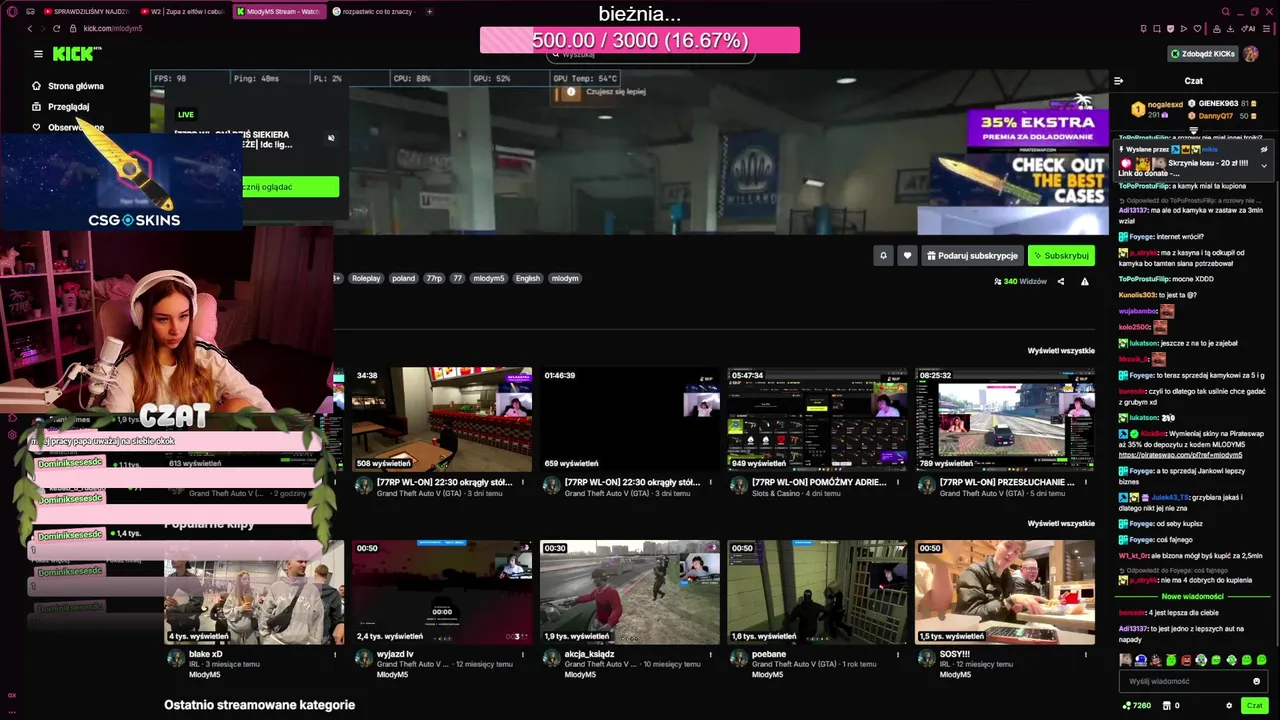Open the 'poebane' clip thumbnail

coord(817,592)
